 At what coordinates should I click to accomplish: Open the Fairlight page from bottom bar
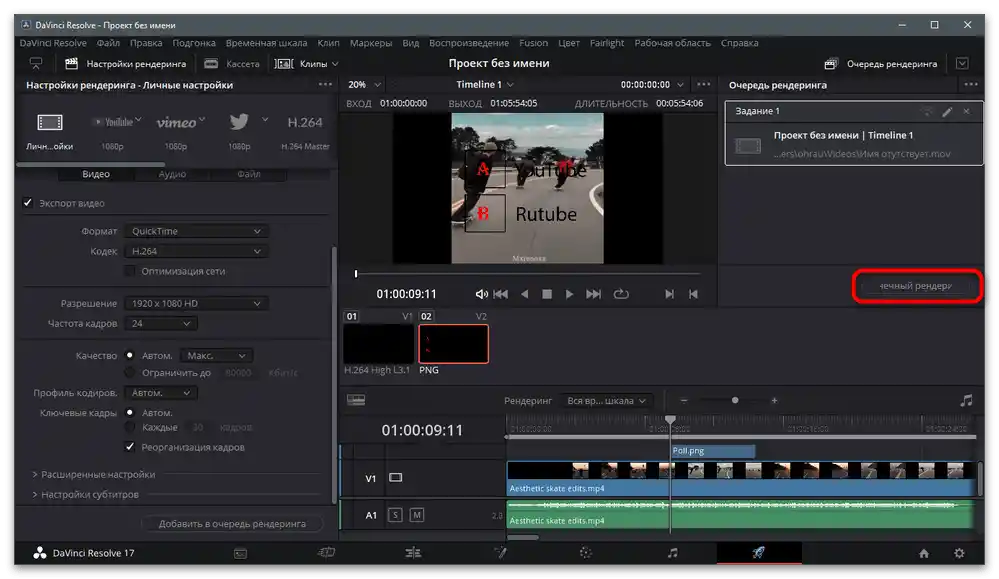point(672,553)
